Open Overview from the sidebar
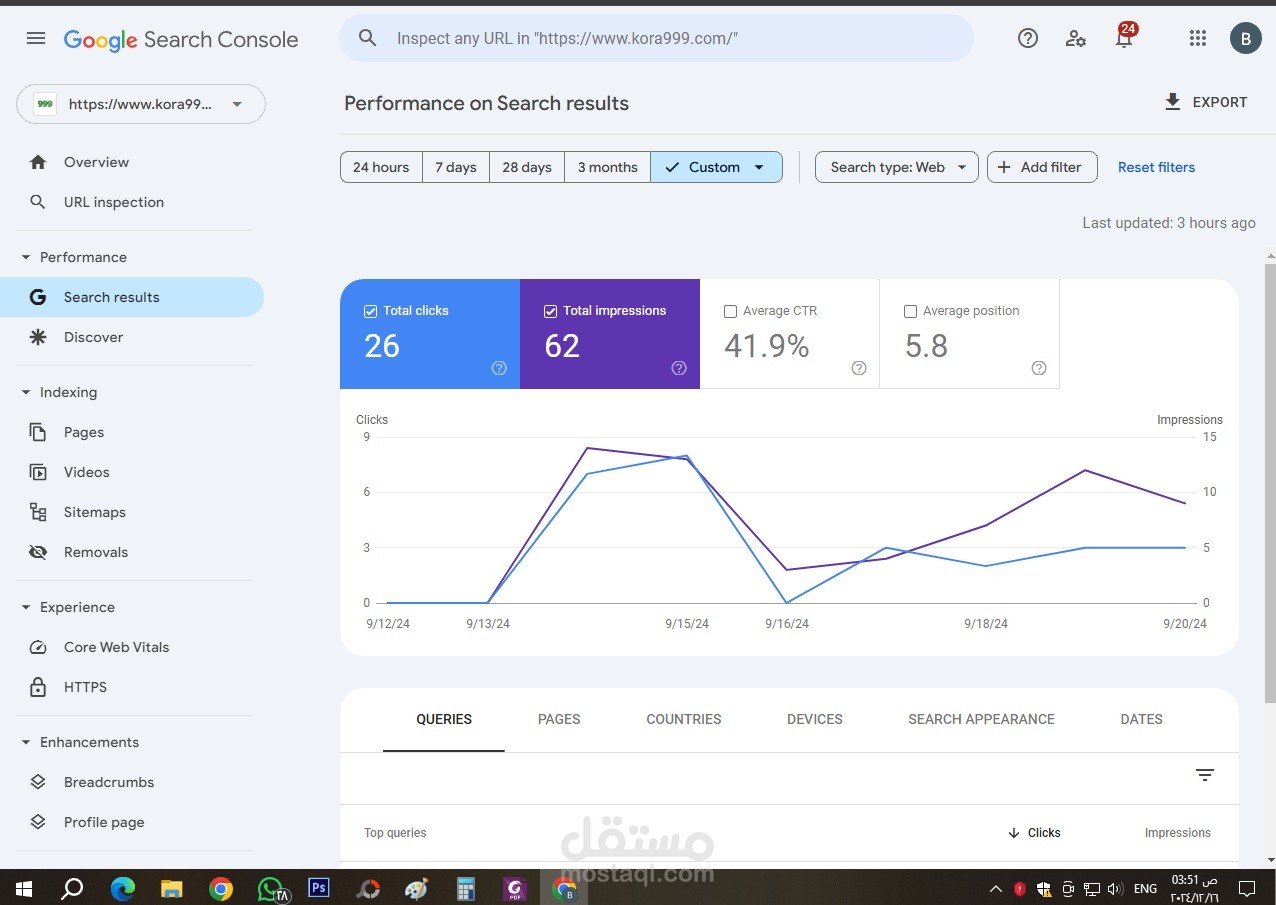Image resolution: width=1276 pixels, height=905 pixels. click(x=132, y=162)
